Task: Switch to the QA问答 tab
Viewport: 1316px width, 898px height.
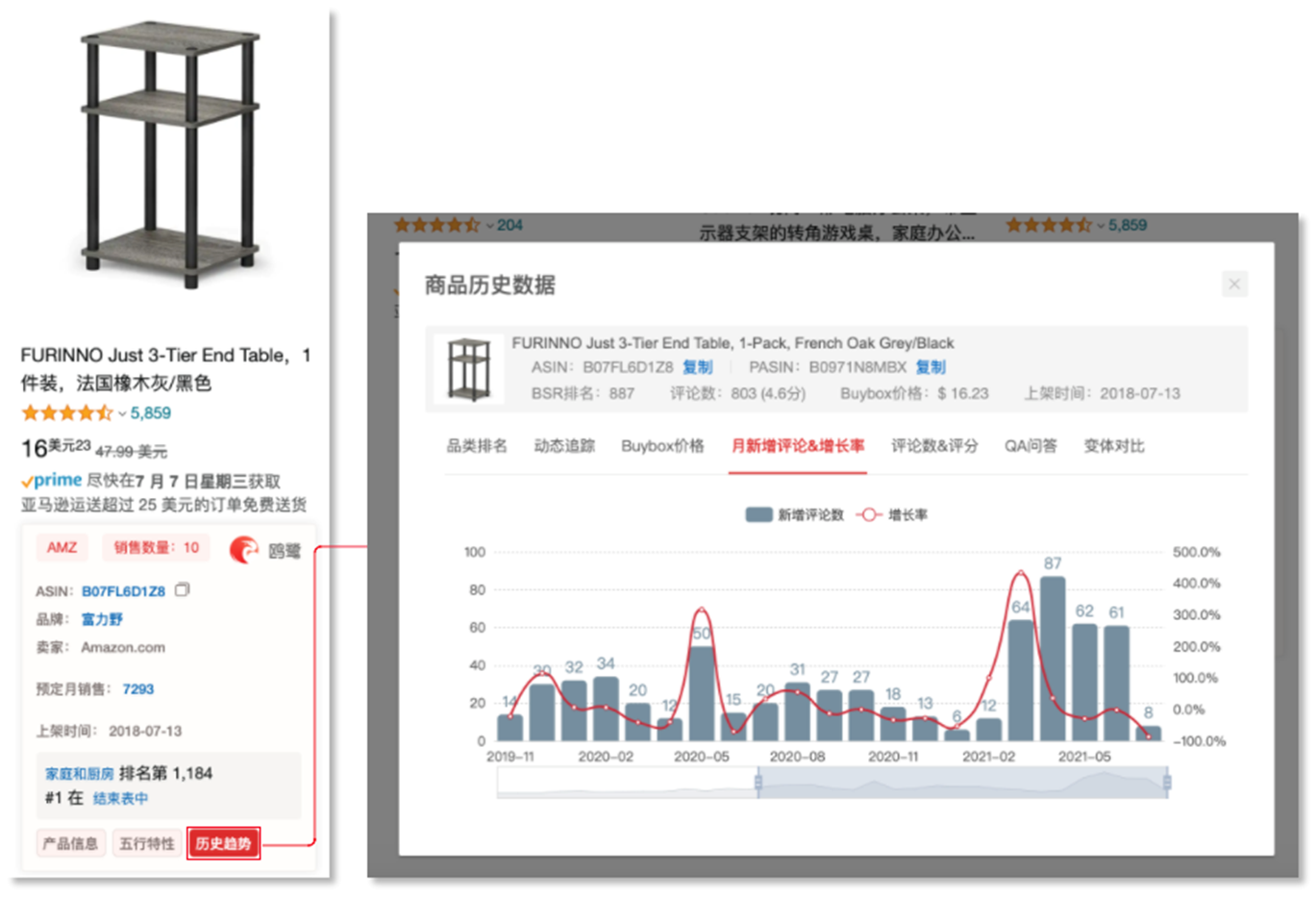Action: click(x=1030, y=446)
